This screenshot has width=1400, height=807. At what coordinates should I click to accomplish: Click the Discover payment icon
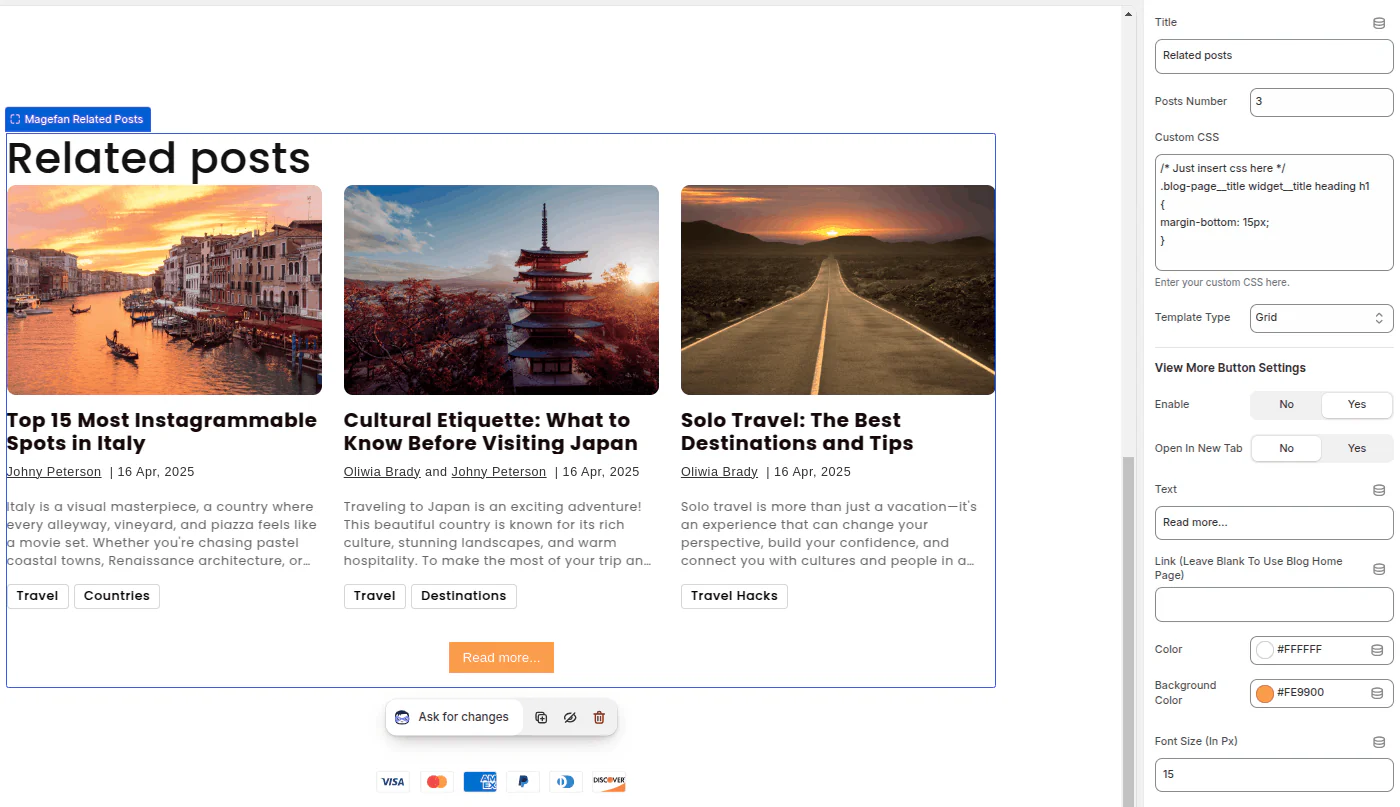point(609,782)
